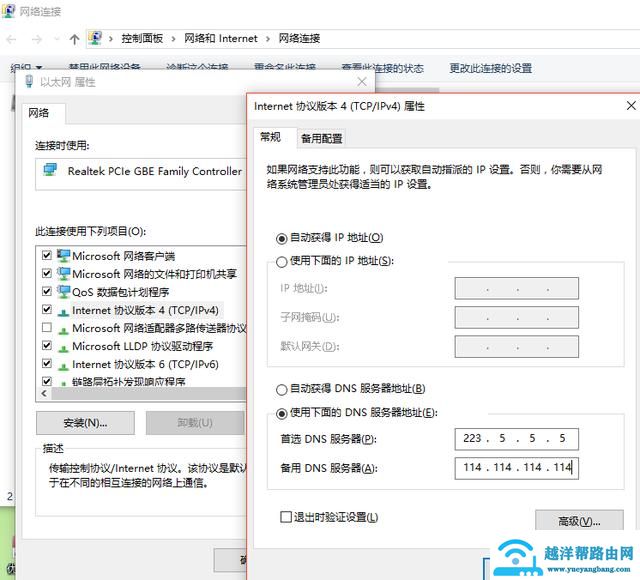Image resolution: width=640 pixels, height=580 pixels.
Task: Switch to the 备用配置 tab
Action: 321,139
